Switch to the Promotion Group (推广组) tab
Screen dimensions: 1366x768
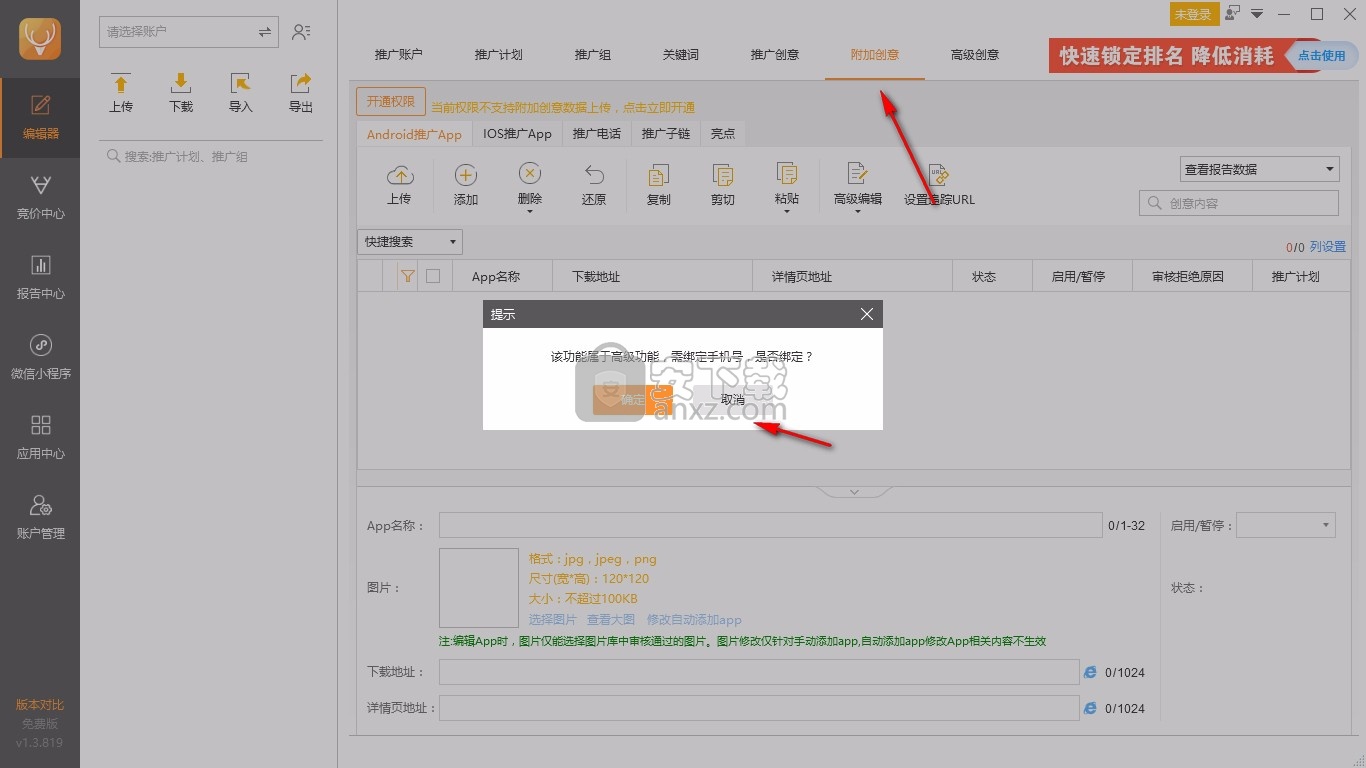[x=593, y=55]
